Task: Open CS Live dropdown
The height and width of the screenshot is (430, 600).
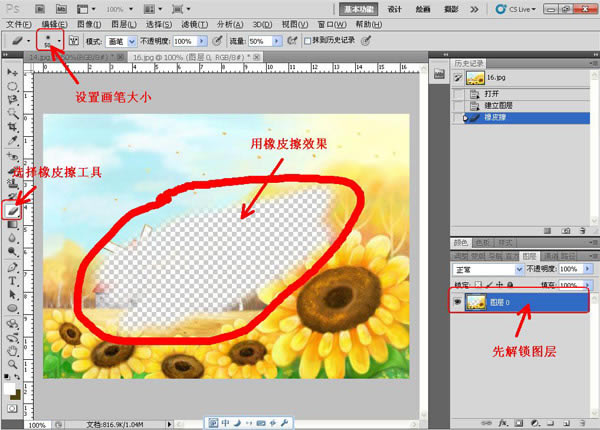Action: pos(515,9)
